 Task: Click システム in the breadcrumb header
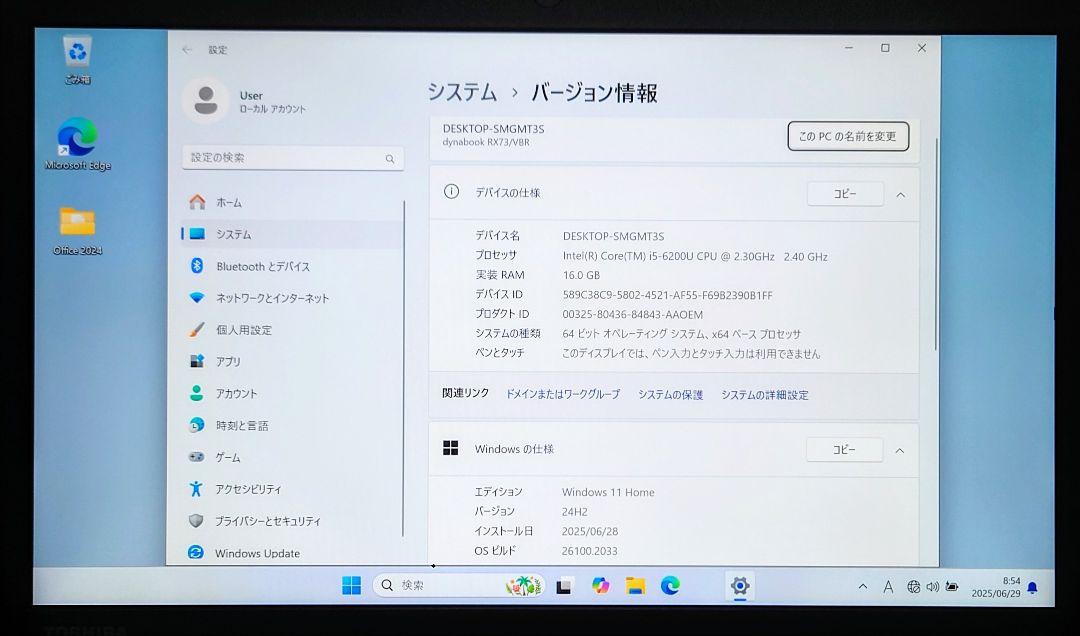[x=462, y=92]
